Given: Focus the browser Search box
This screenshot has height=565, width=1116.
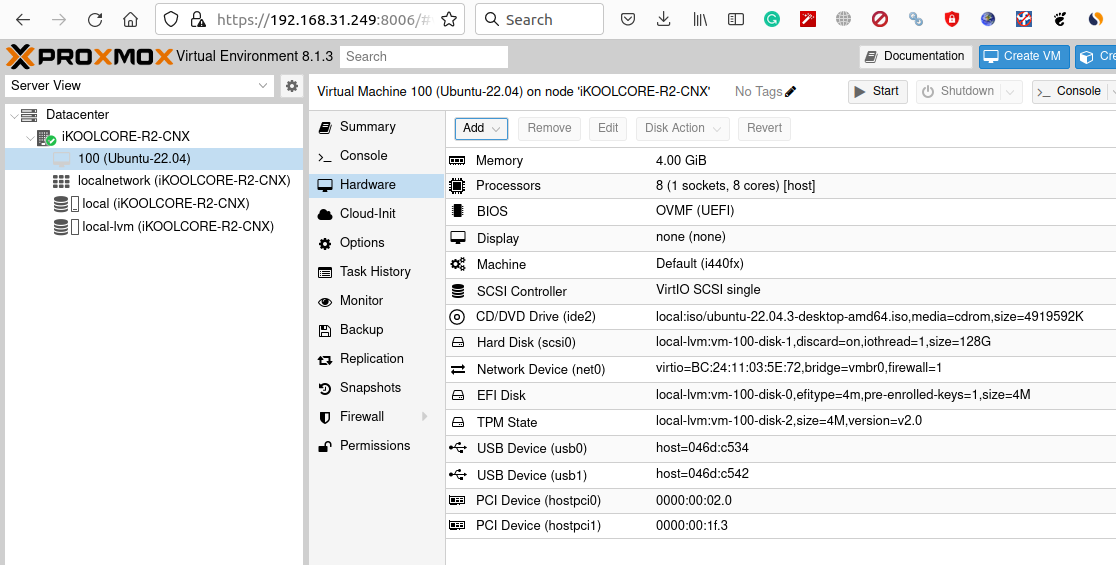Looking at the screenshot, I should pos(539,20).
